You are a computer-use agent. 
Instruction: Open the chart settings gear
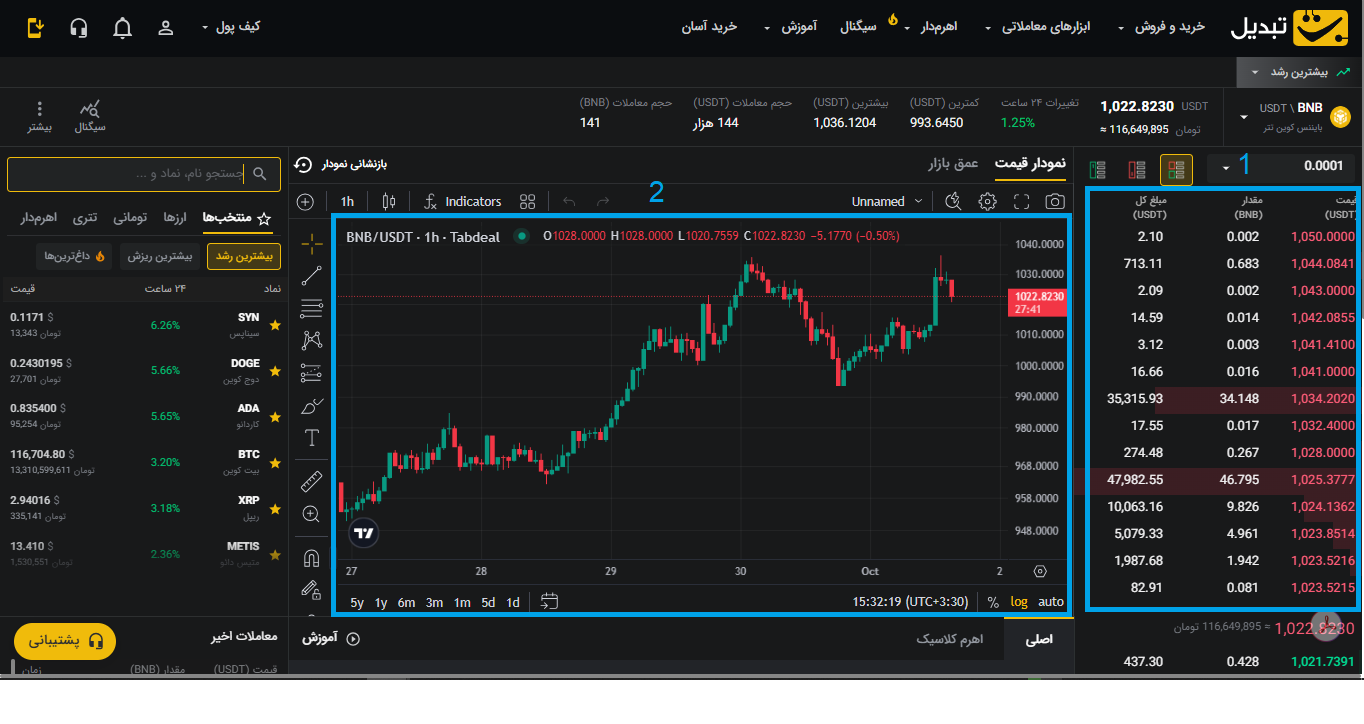[988, 201]
